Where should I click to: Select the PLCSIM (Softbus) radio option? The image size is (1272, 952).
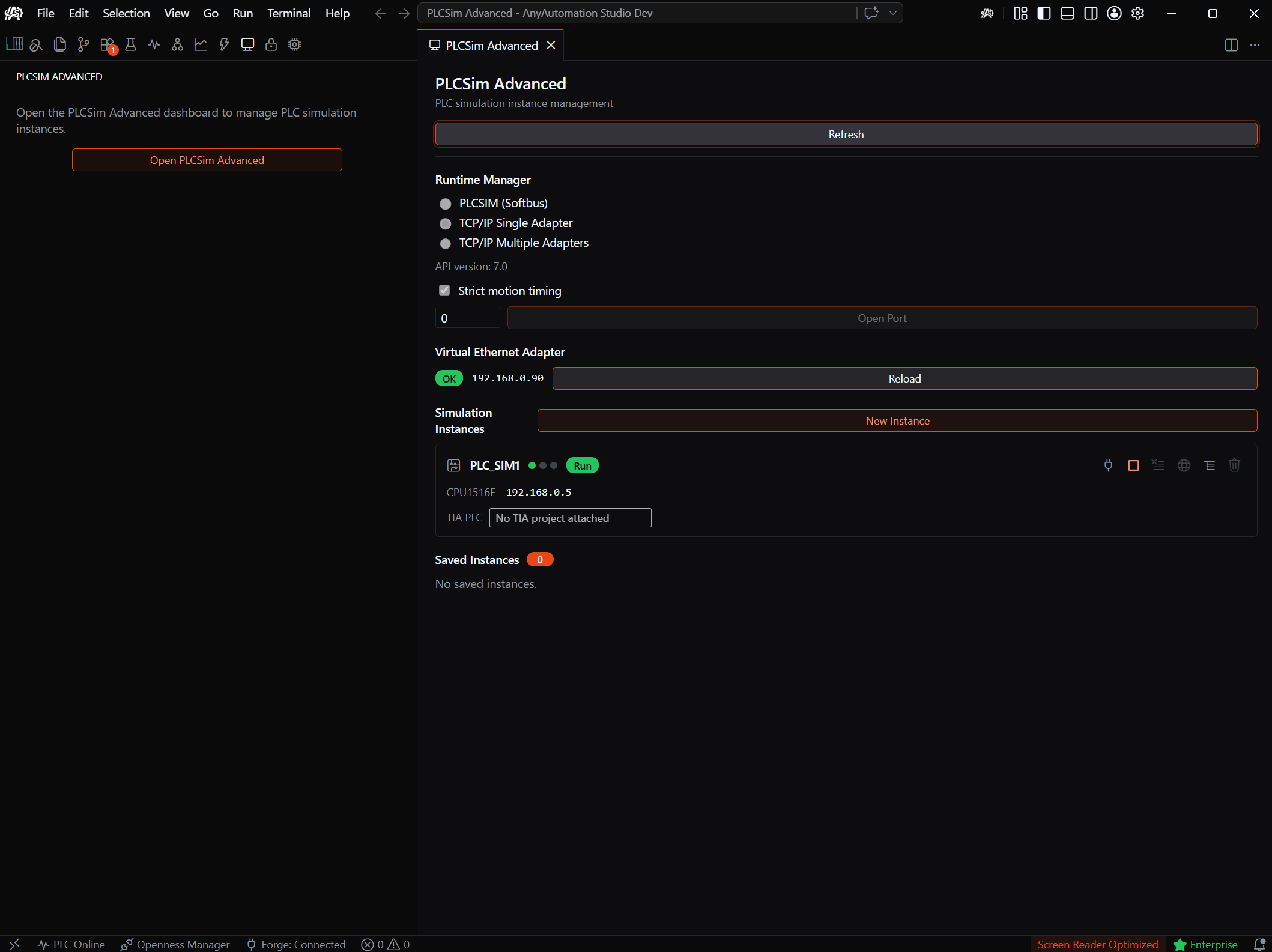tap(445, 204)
